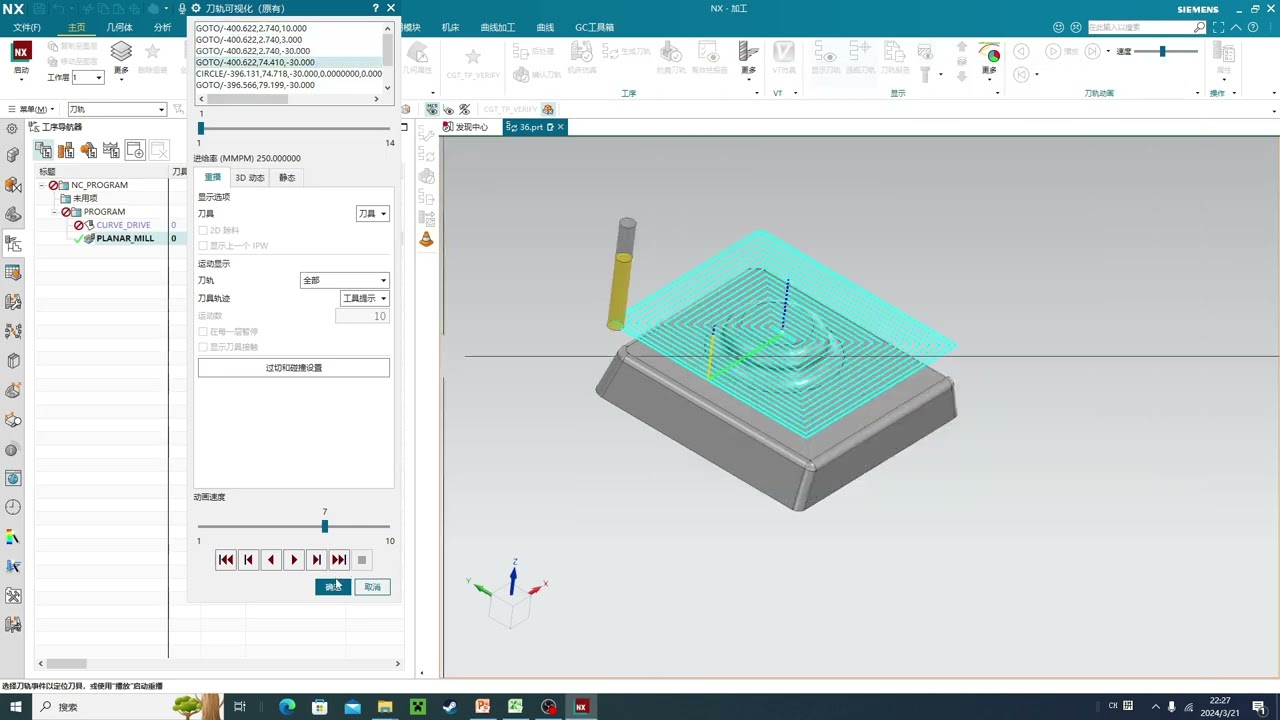Open the clock history icon in resource bar
Image resolution: width=1280 pixels, height=720 pixels.
coord(13,507)
